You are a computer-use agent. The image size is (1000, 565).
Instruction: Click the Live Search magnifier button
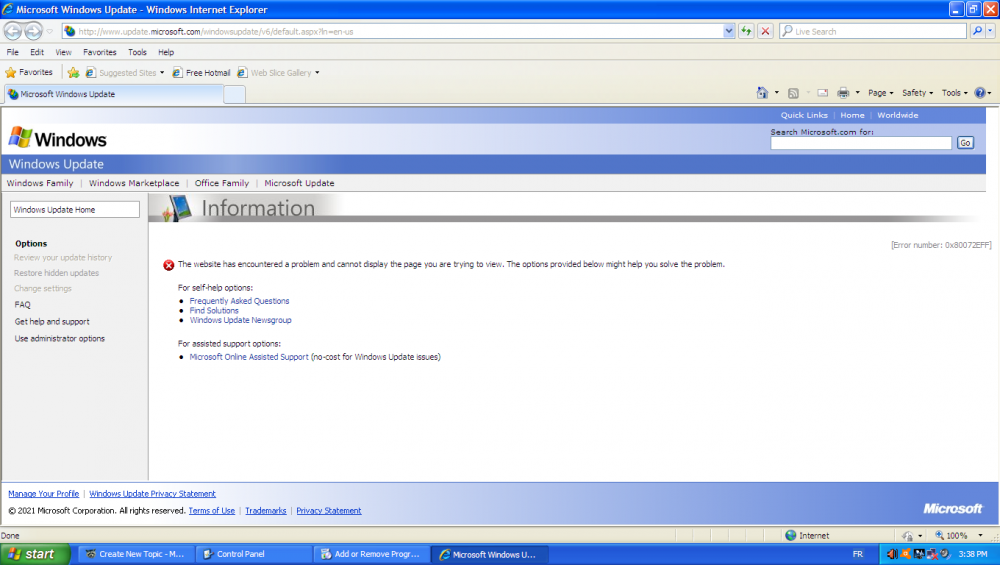coord(977,31)
